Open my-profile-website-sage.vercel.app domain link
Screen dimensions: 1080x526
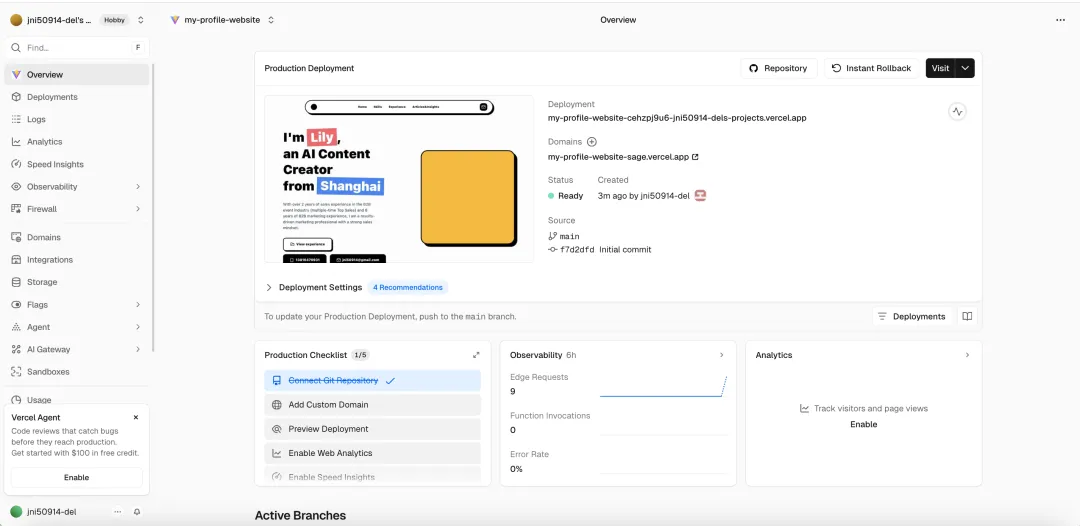(623, 157)
